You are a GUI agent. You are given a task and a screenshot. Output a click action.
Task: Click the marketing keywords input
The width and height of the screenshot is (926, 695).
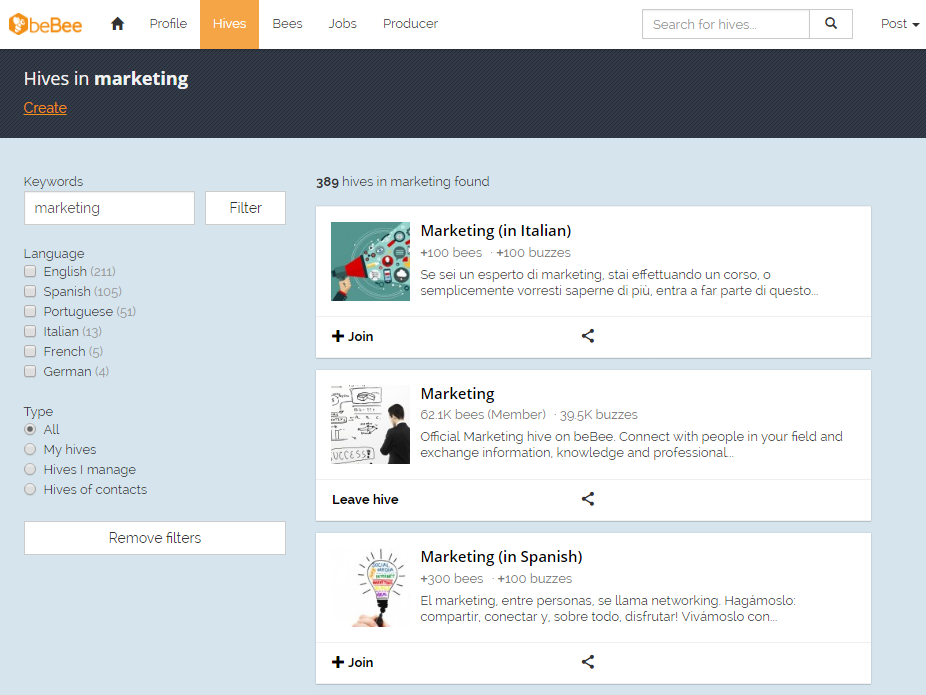coord(109,208)
